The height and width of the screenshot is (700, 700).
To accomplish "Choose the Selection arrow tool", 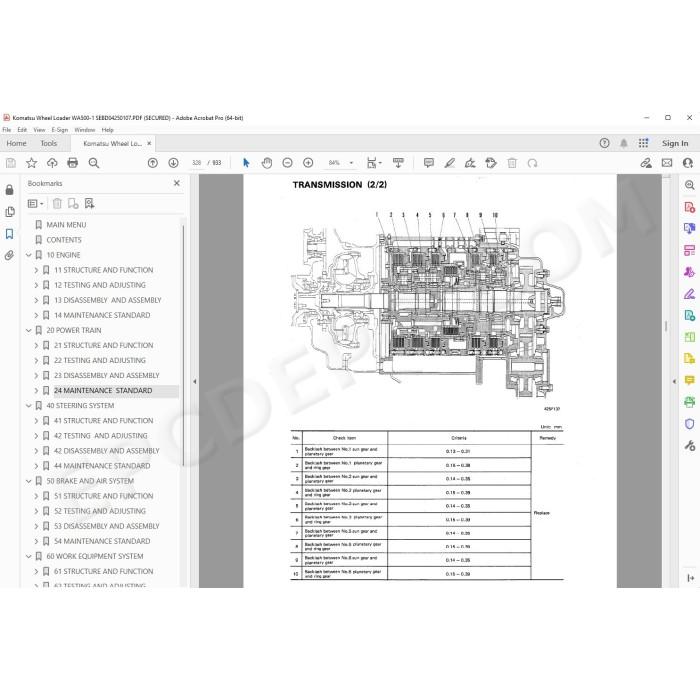I will coord(246,163).
